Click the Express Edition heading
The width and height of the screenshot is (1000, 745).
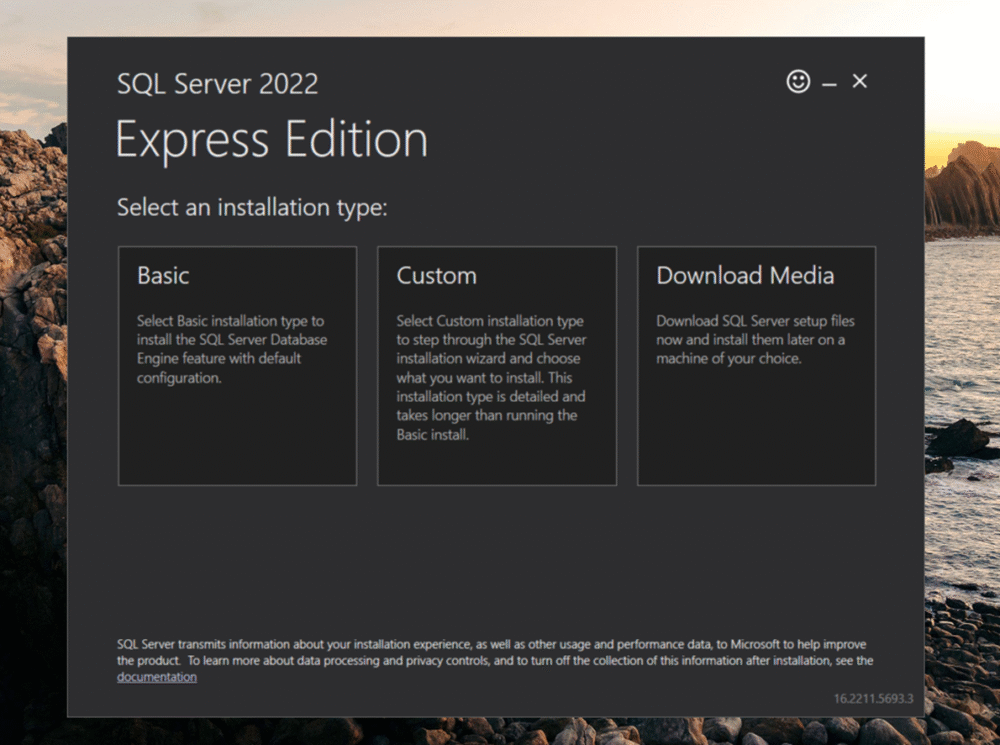[271, 139]
